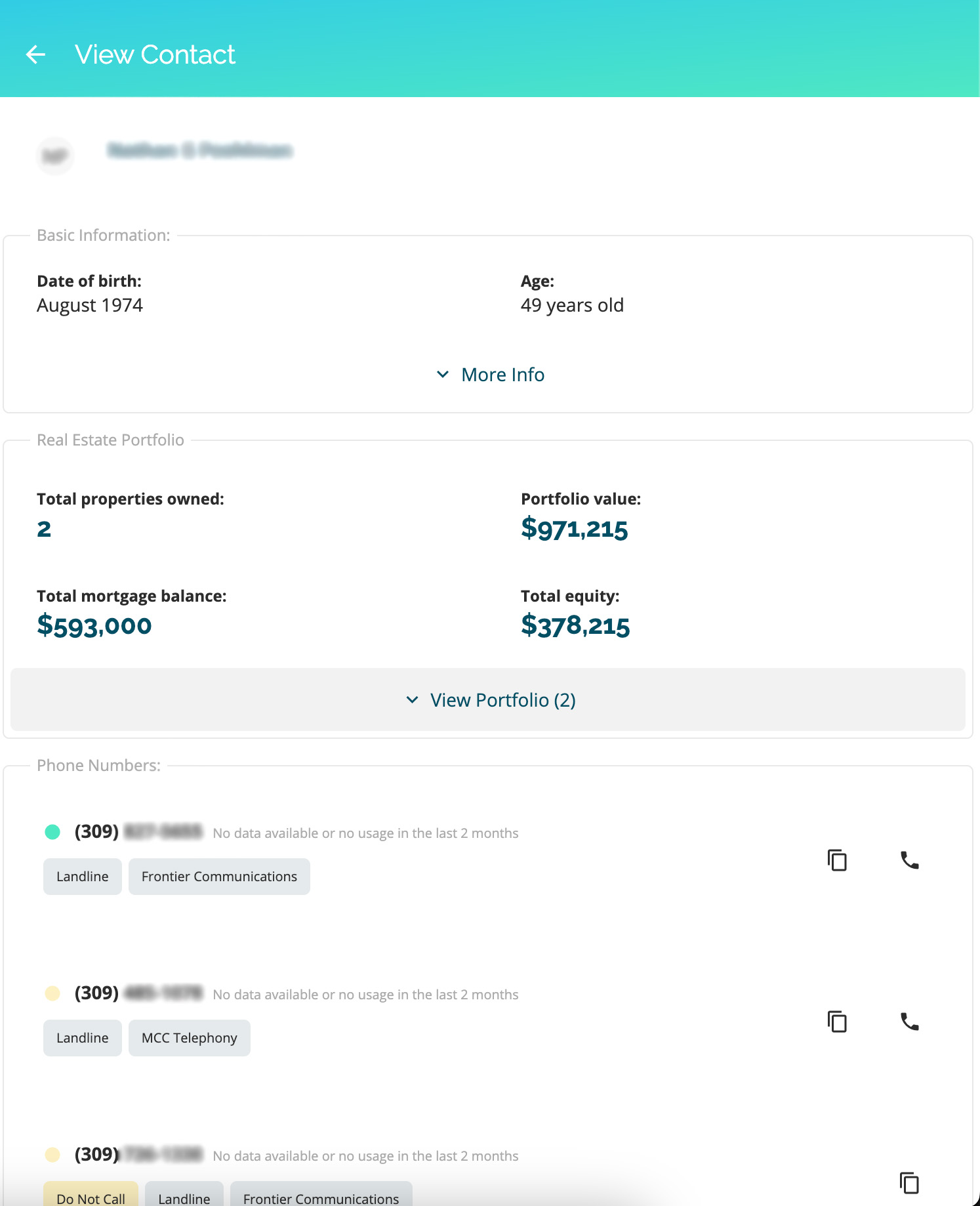Expand View Portfolio (2) section
The height and width of the screenshot is (1206, 980).
(x=488, y=699)
